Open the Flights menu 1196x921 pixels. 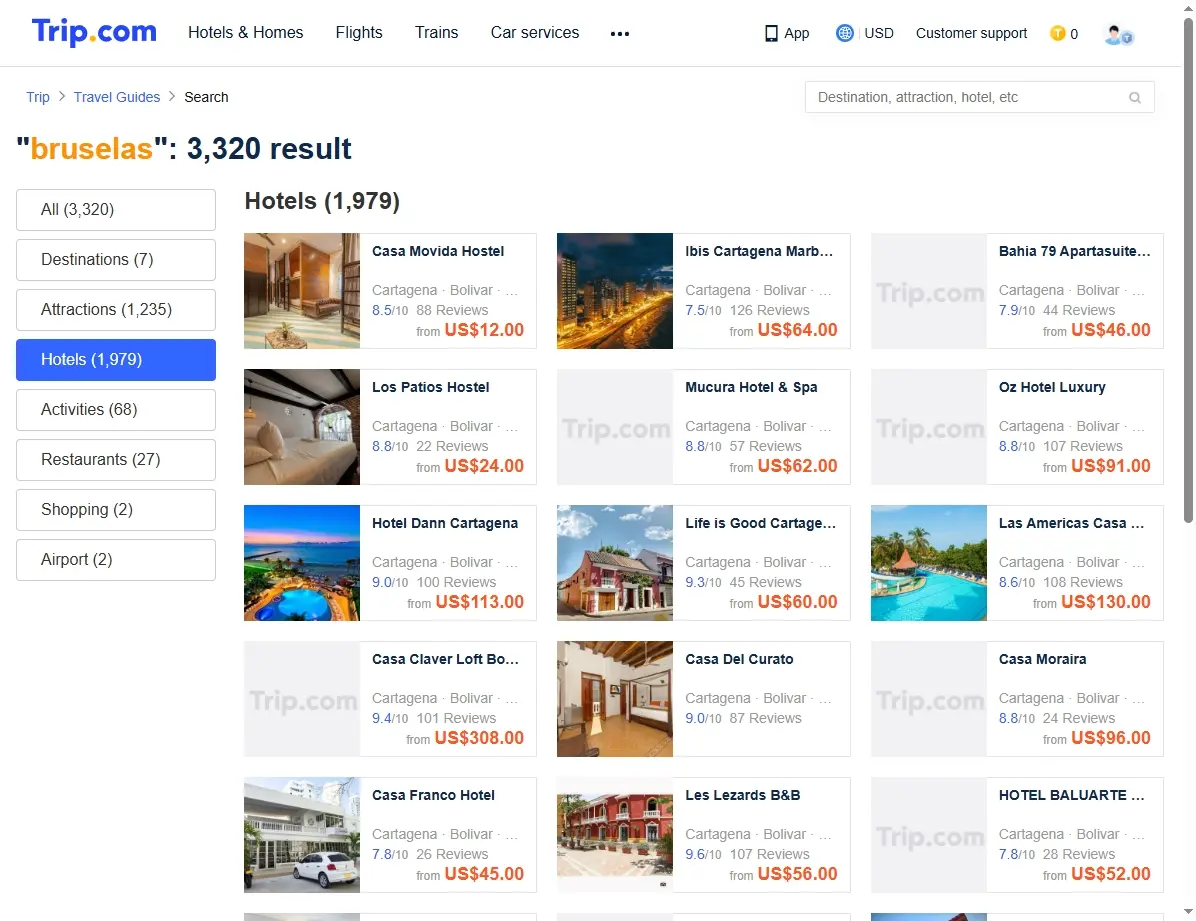[359, 33]
